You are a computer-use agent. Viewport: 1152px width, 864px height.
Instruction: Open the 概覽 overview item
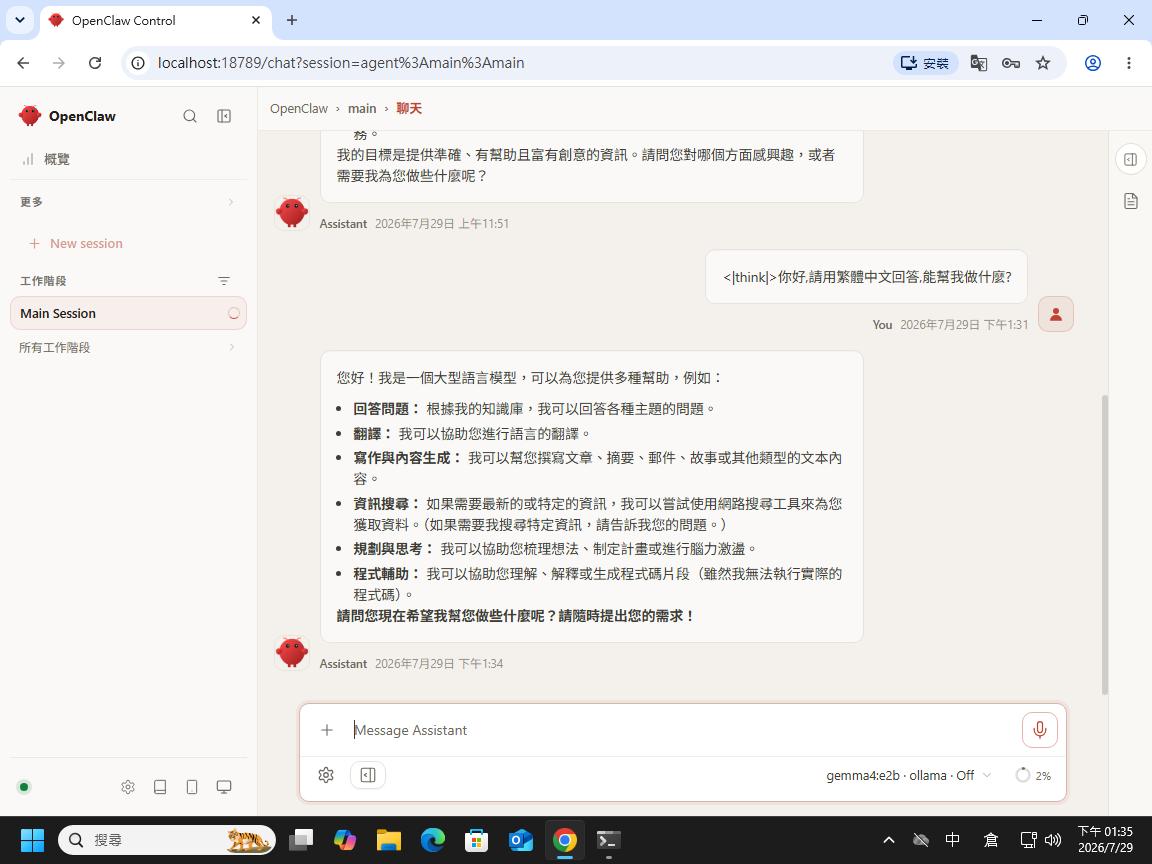(x=128, y=159)
